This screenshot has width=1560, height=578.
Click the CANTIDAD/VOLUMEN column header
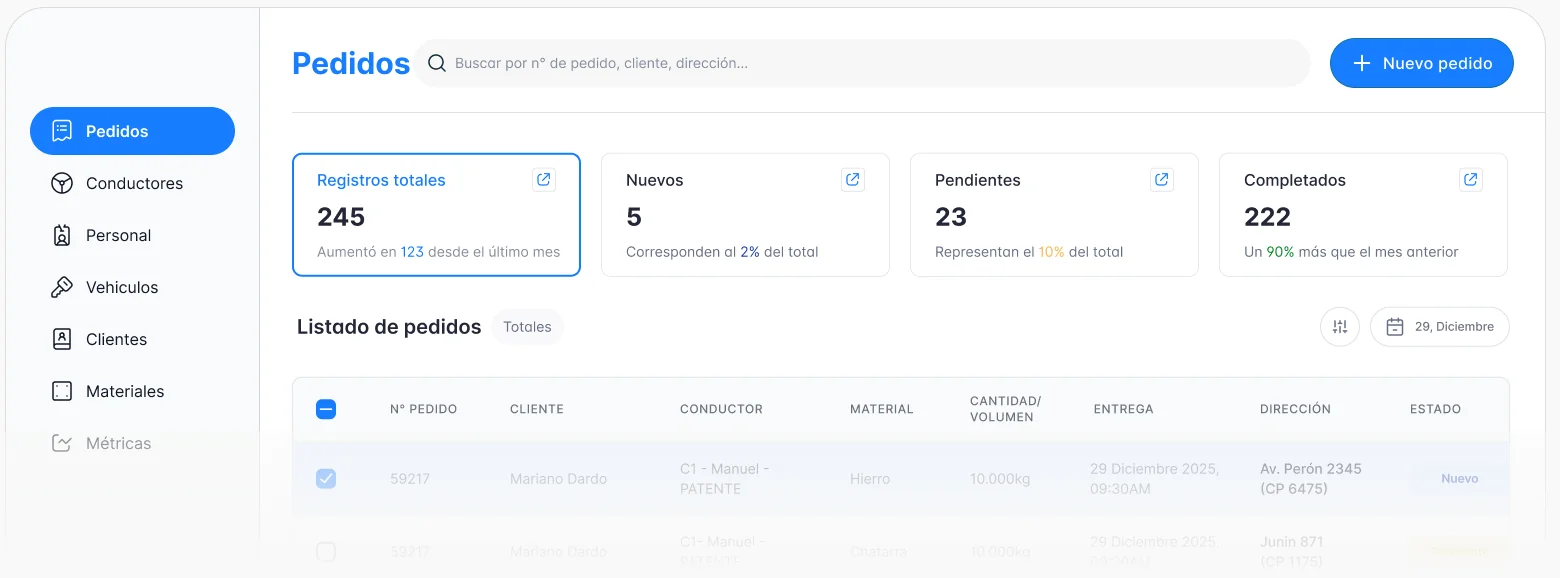click(1005, 409)
